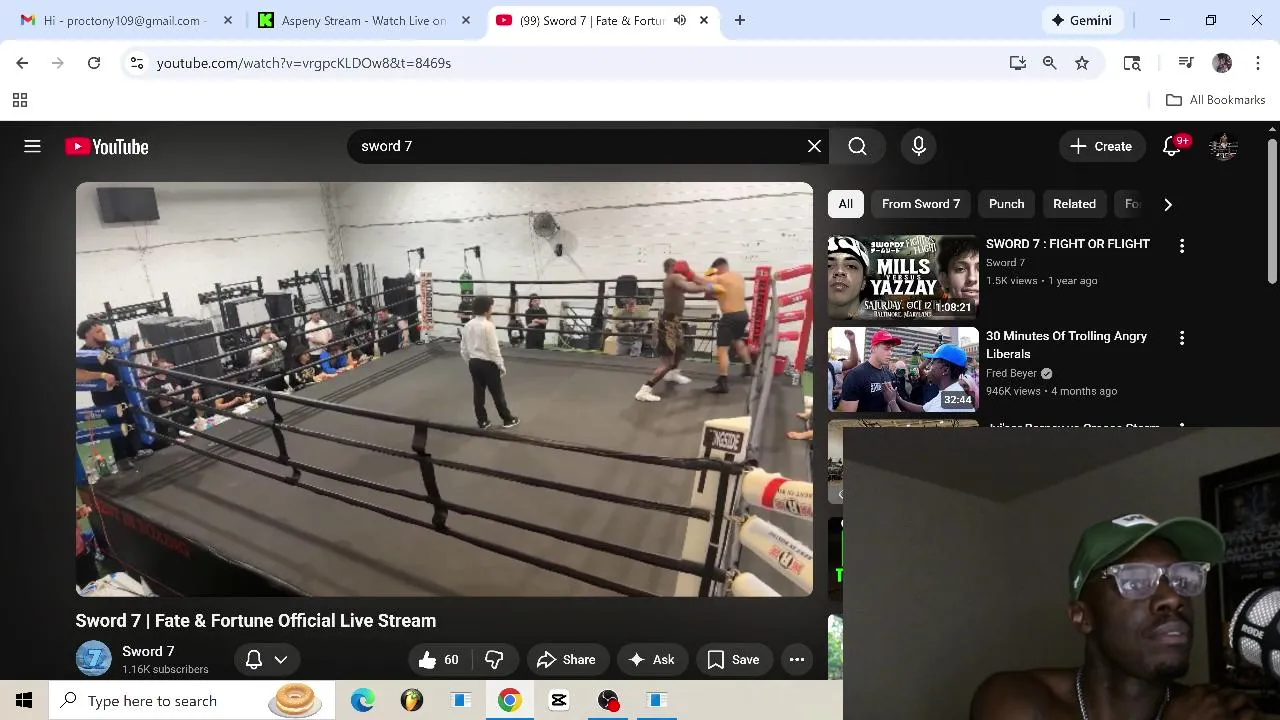Open the YouTube guide hamburger menu
The width and height of the screenshot is (1280, 720).
(32, 146)
